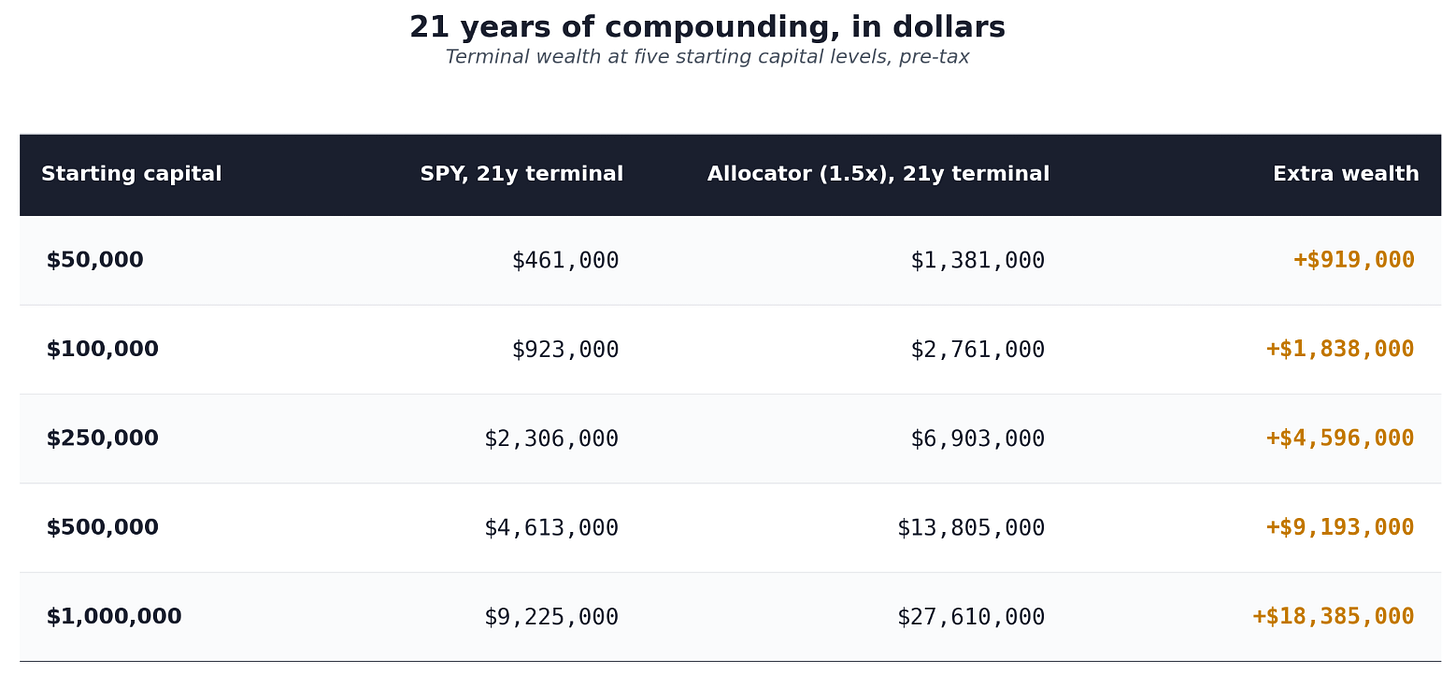Click the $500,000 row label
Viewport: 1456px width, 676px height.
pyautogui.click(x=102, y=528)
